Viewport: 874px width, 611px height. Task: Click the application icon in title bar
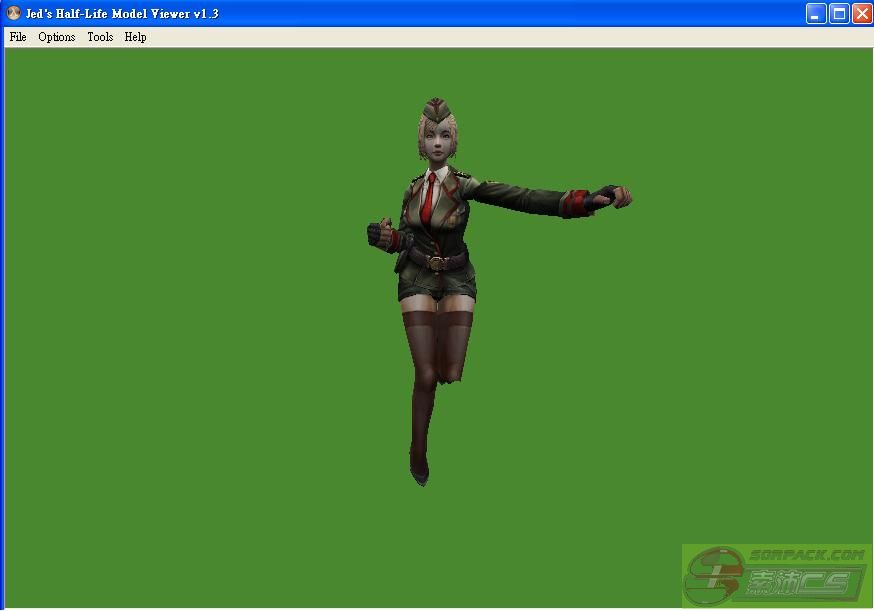[14, 13]
